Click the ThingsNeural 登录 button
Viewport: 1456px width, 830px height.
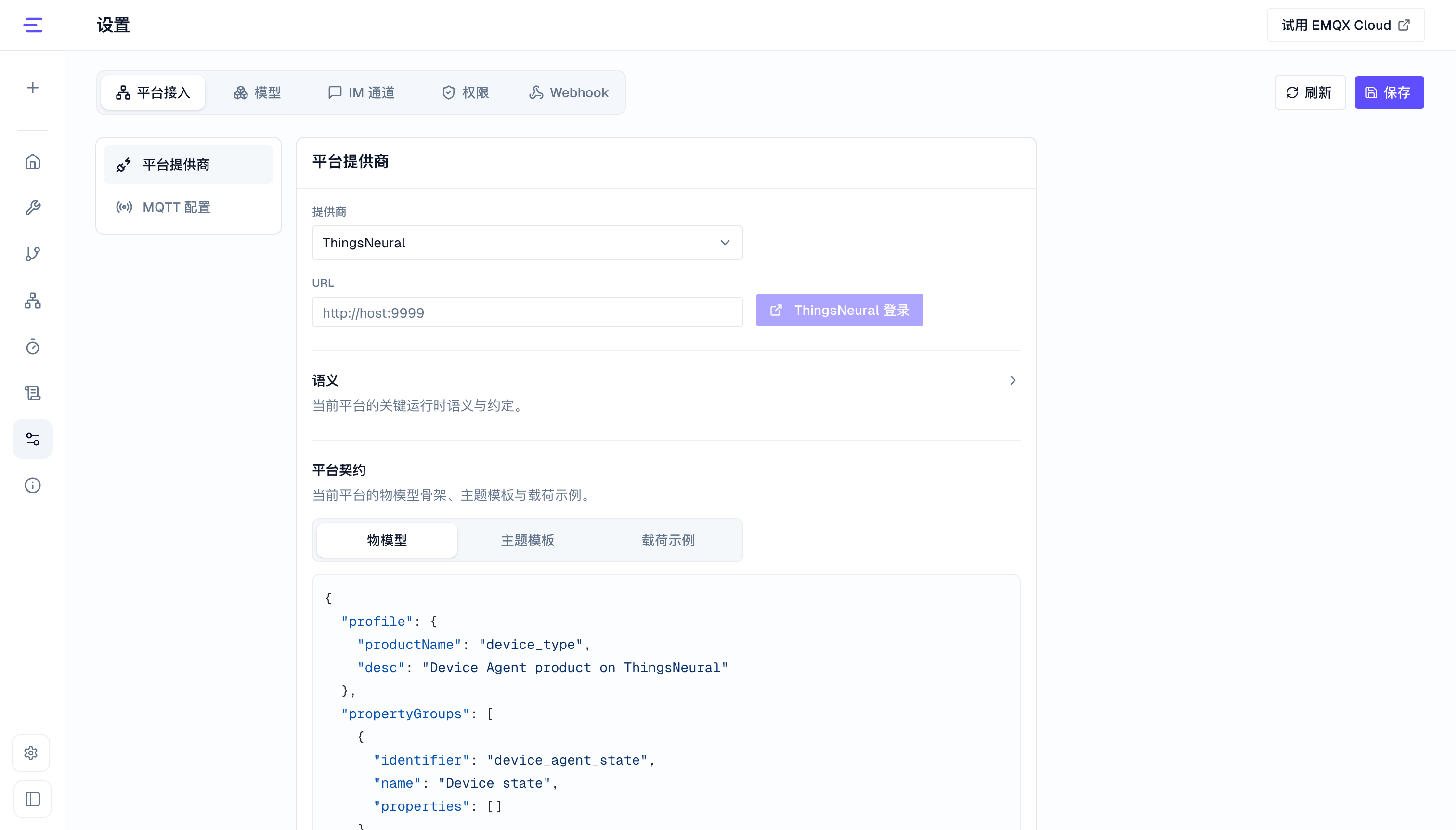(839, 310)
